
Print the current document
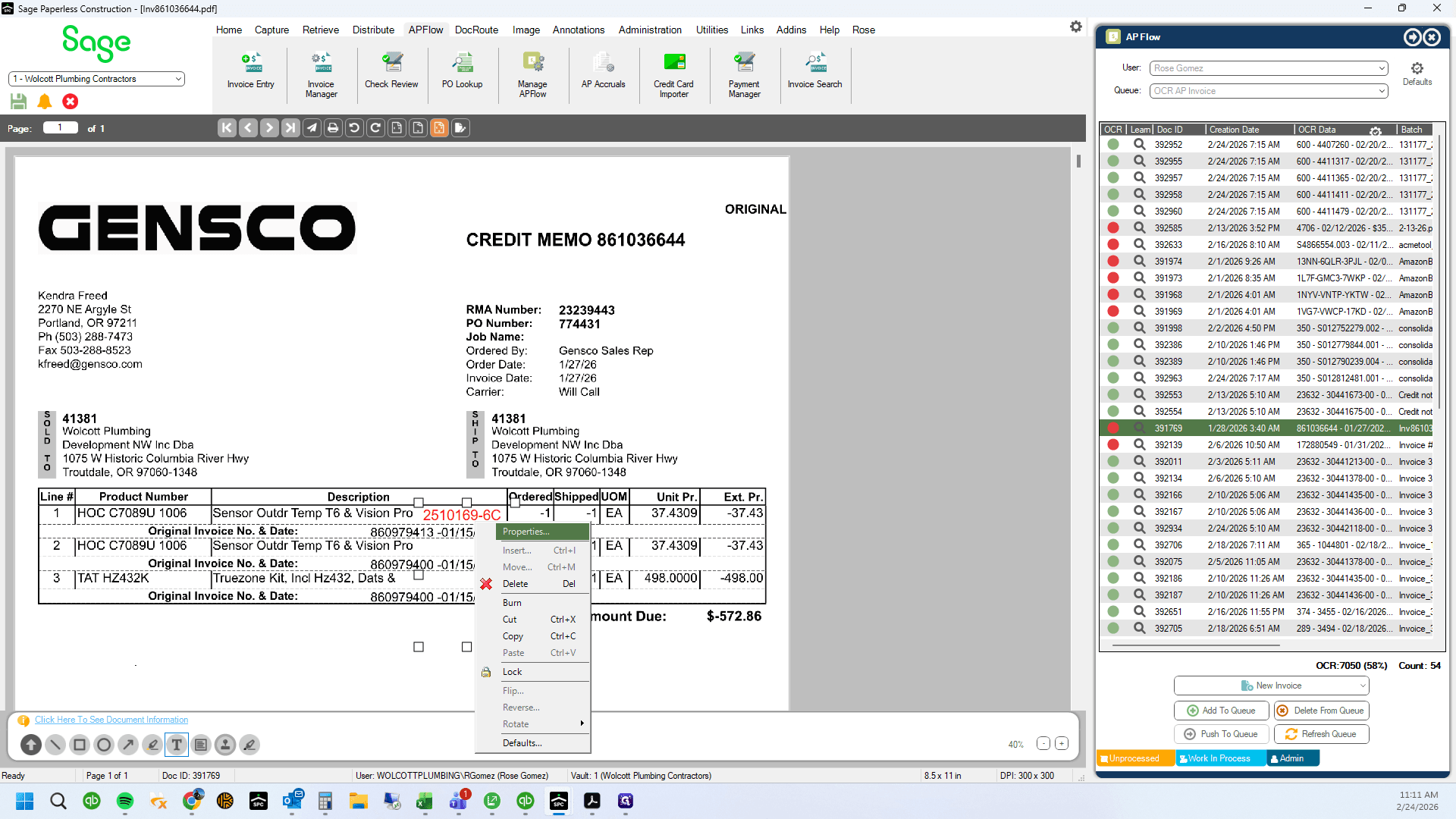pos(333,128)
